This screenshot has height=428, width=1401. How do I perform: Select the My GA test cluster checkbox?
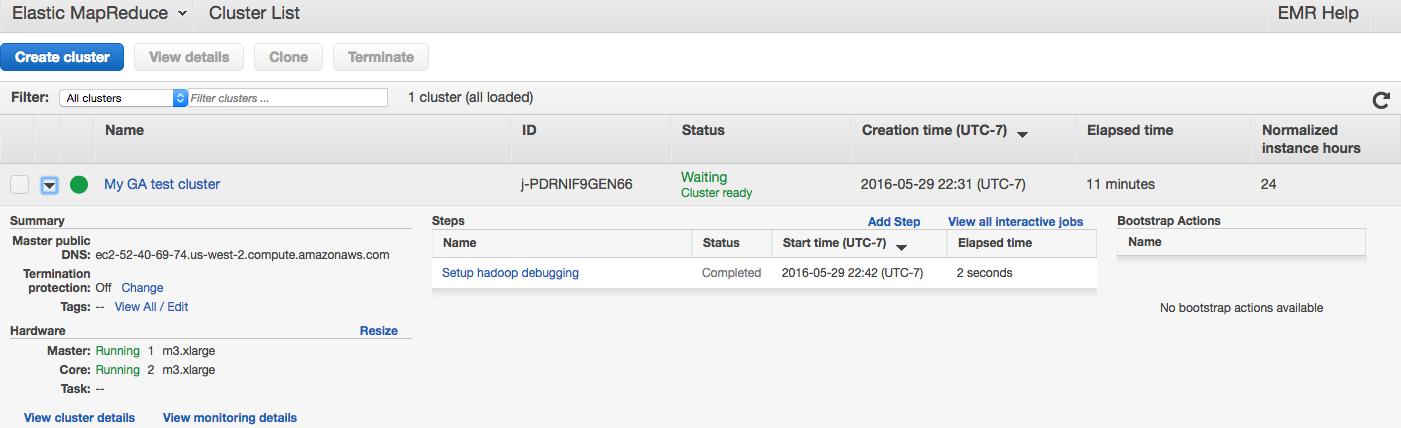tap(20, 185)
